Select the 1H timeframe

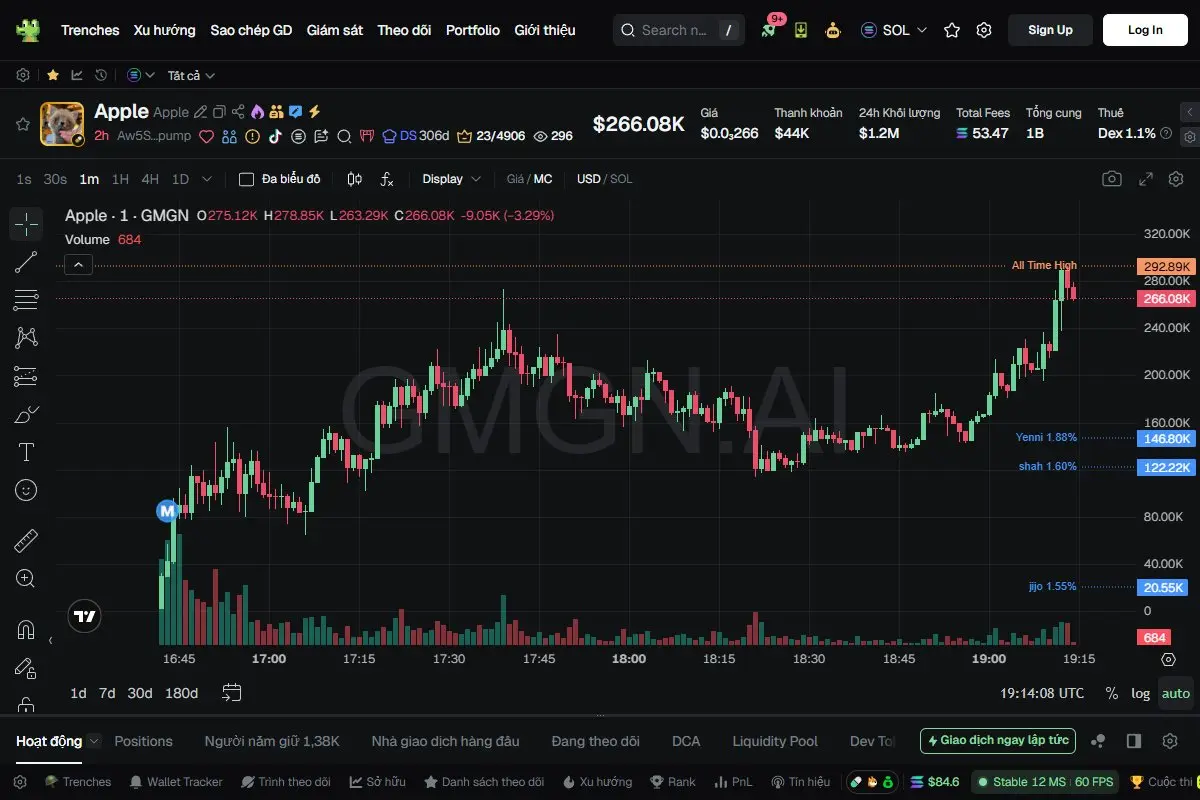(x=120, y=179)
